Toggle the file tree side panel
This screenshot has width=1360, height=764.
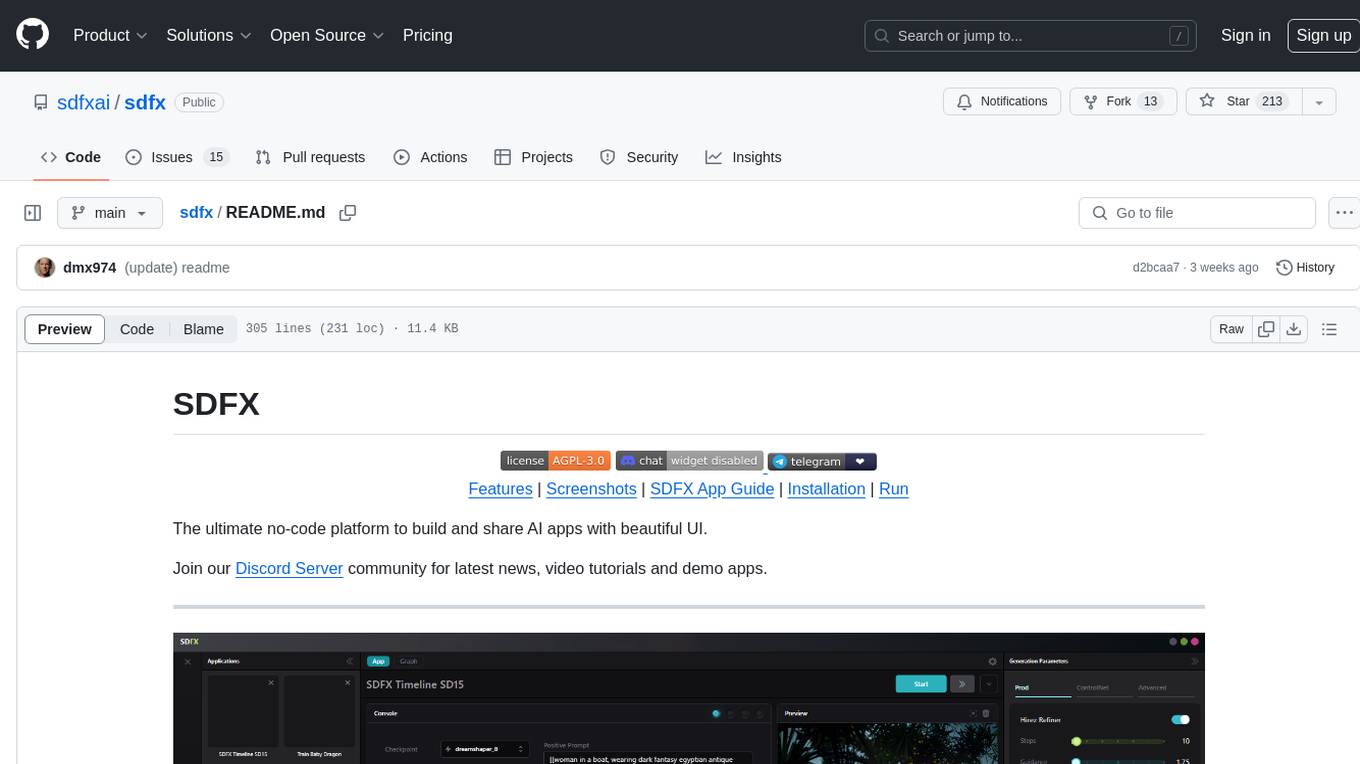32,213
